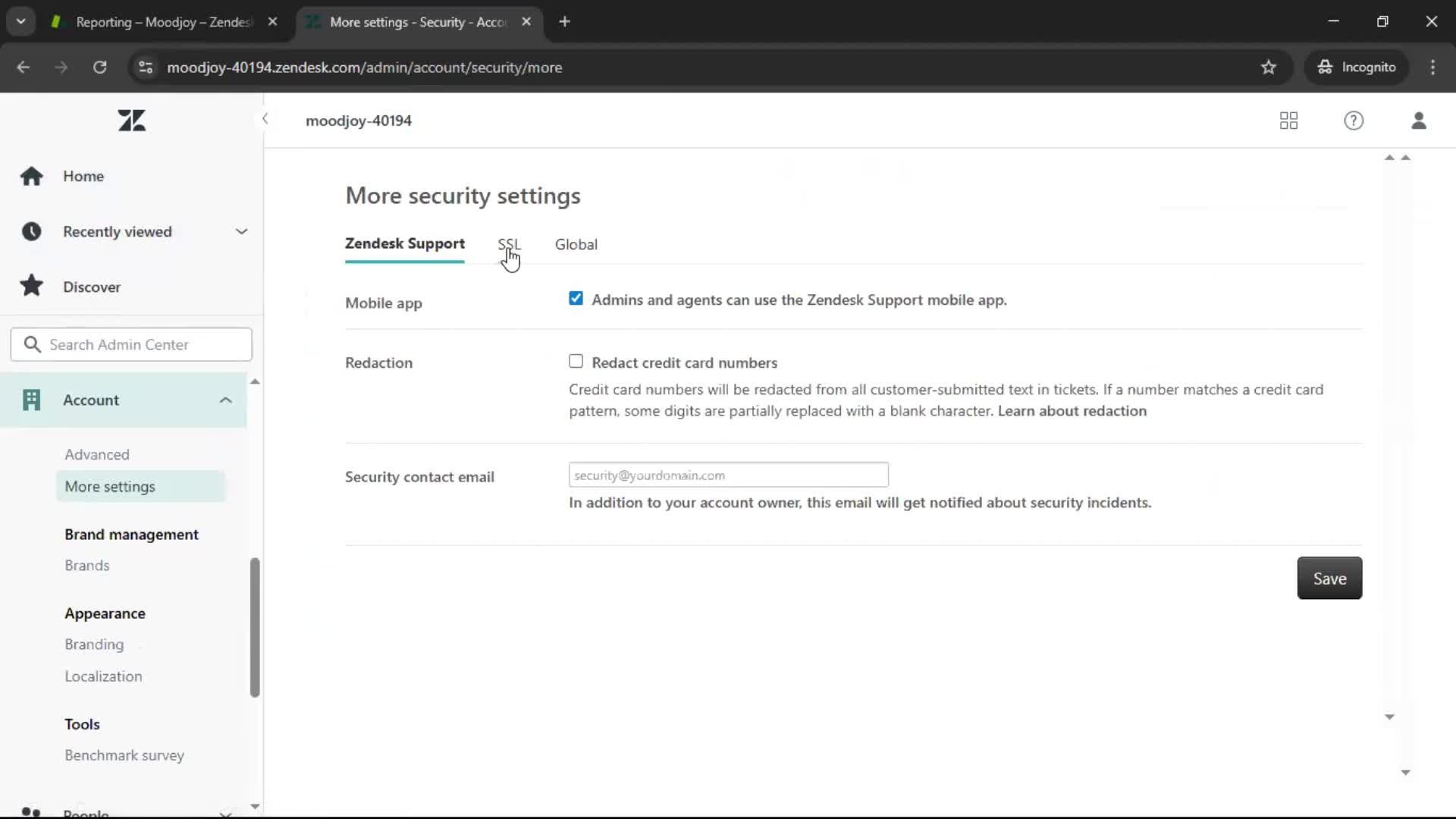Open Benchmark survey under Tools

click(x=124, y=755)
